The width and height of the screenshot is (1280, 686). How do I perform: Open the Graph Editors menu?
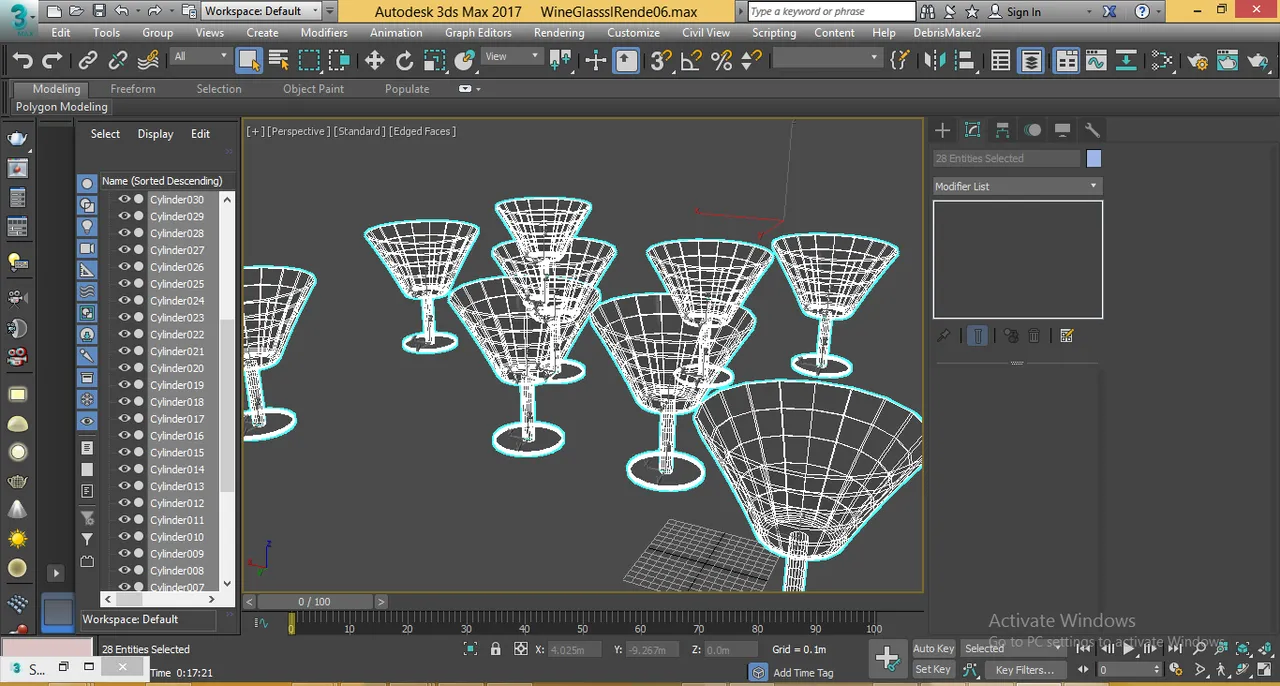pyautogui.click(x=478, y=32)
